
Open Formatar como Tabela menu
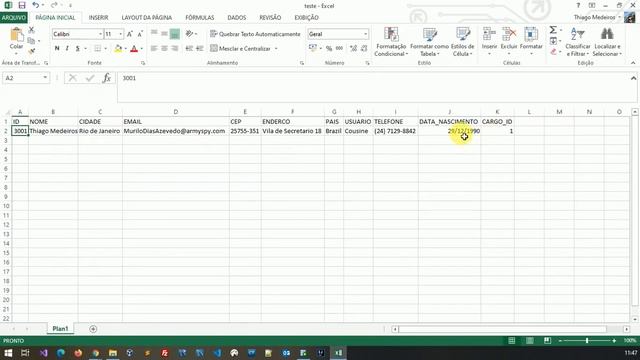[x=429, y=42]
